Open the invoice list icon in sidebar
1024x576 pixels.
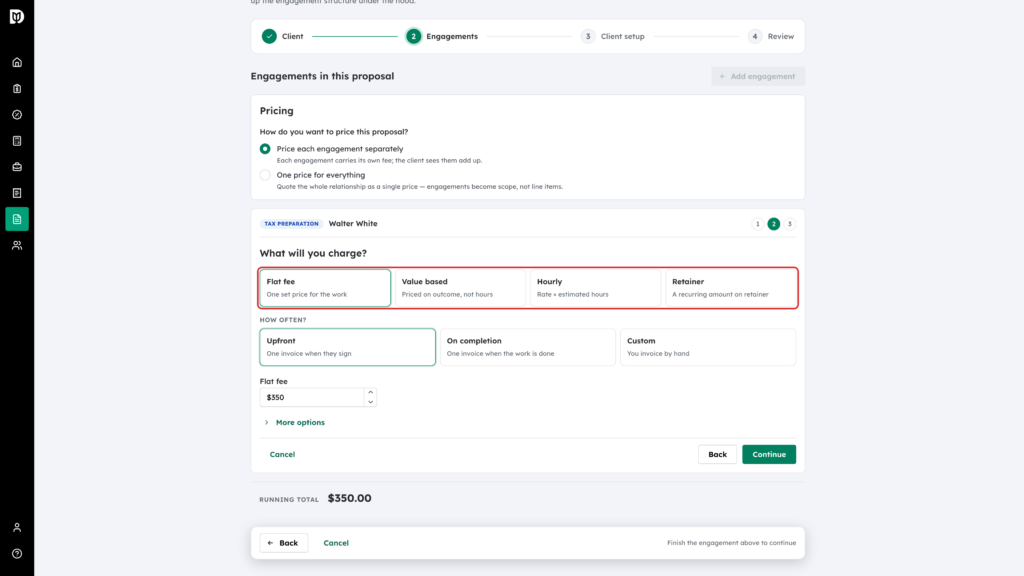17,193
